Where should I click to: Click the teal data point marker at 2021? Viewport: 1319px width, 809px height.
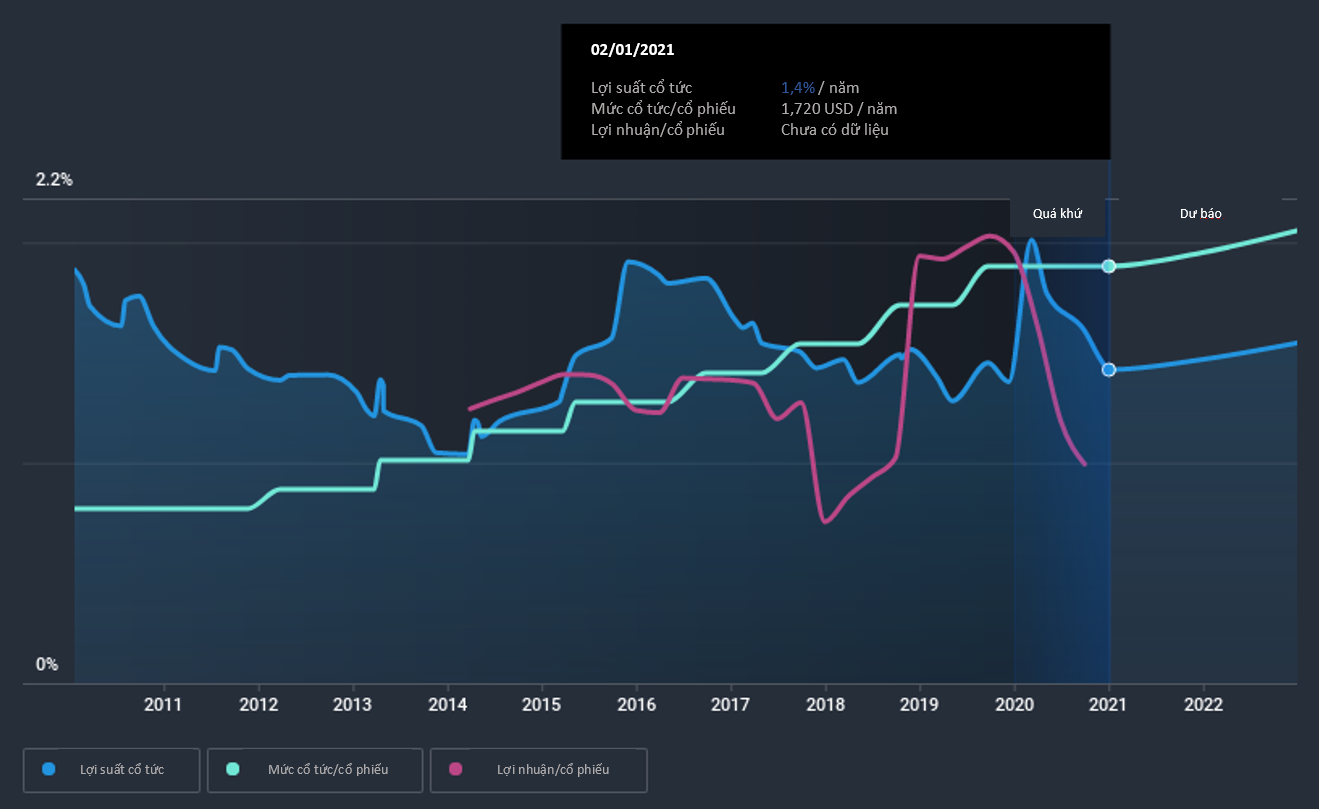(x=1108, y=266)
